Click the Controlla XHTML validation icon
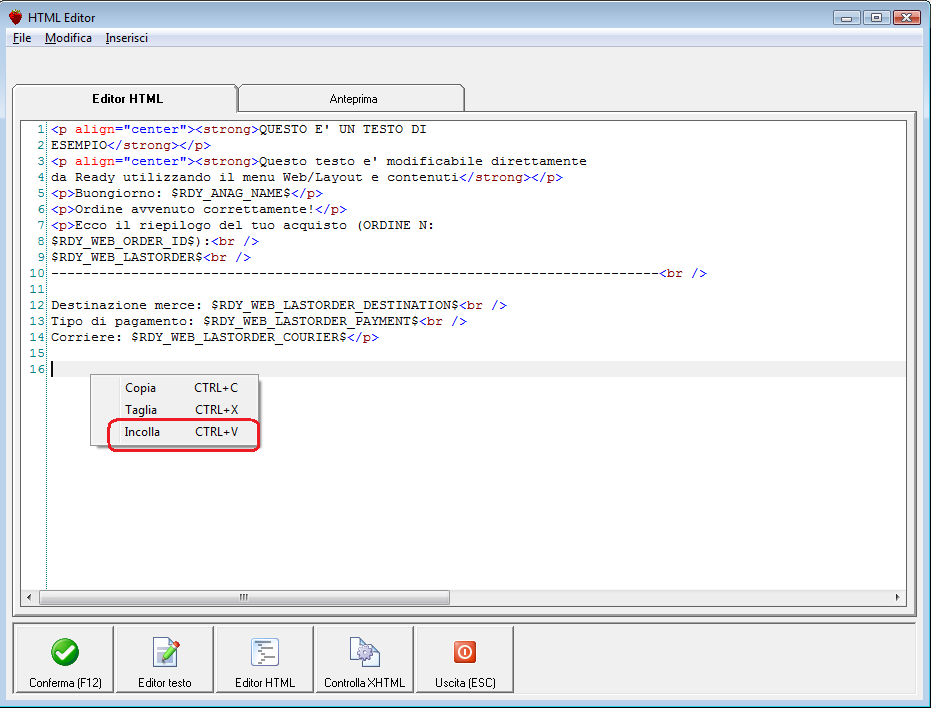931x708 pixels. tap(364, 652)
